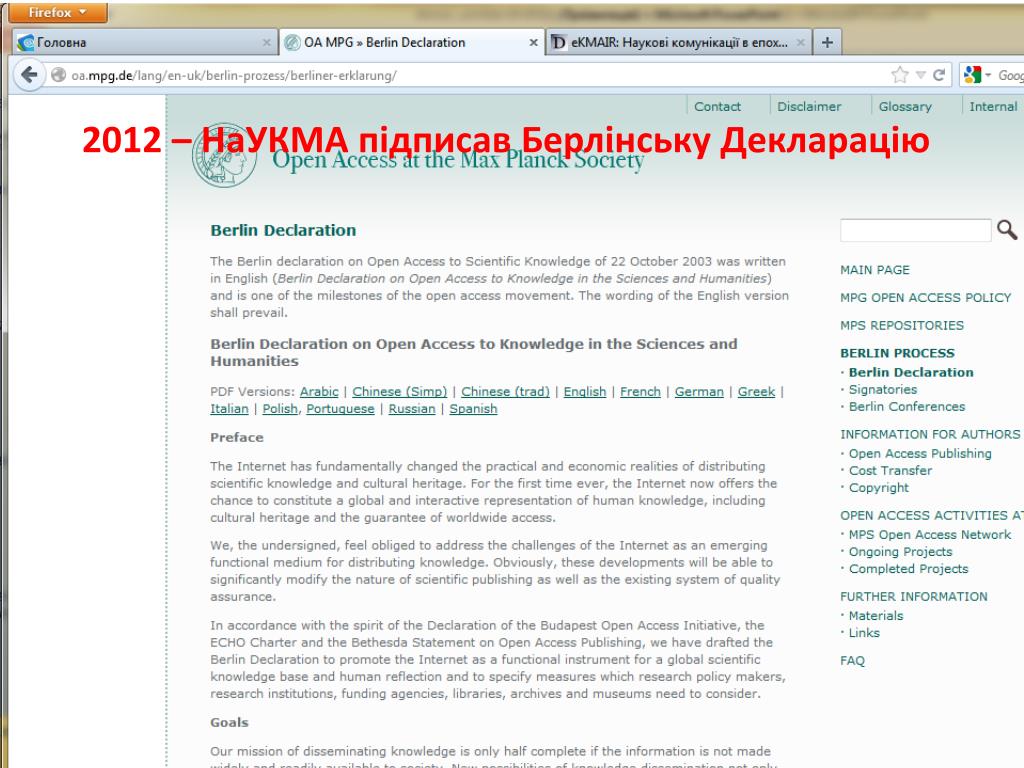Click the Berlin Declaration page heading
The image size is (1024, 768).
(x=283, y=231)
